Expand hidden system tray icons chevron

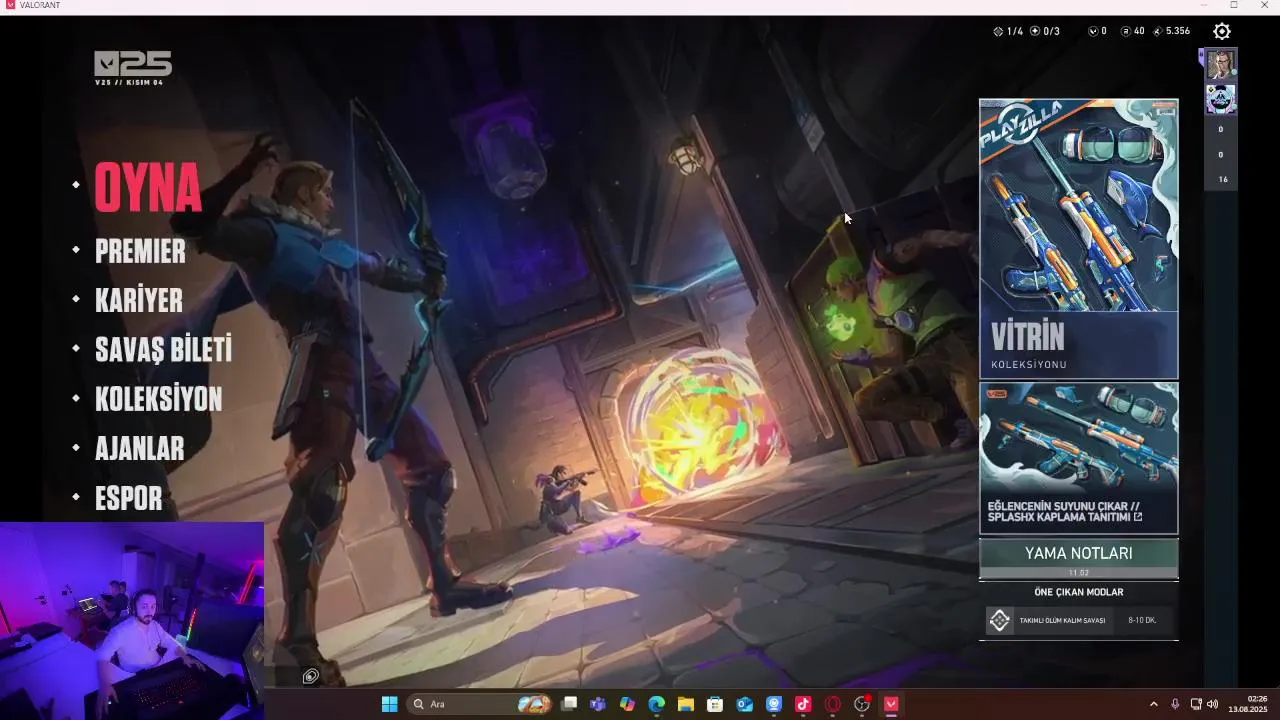coord(1153,704)
